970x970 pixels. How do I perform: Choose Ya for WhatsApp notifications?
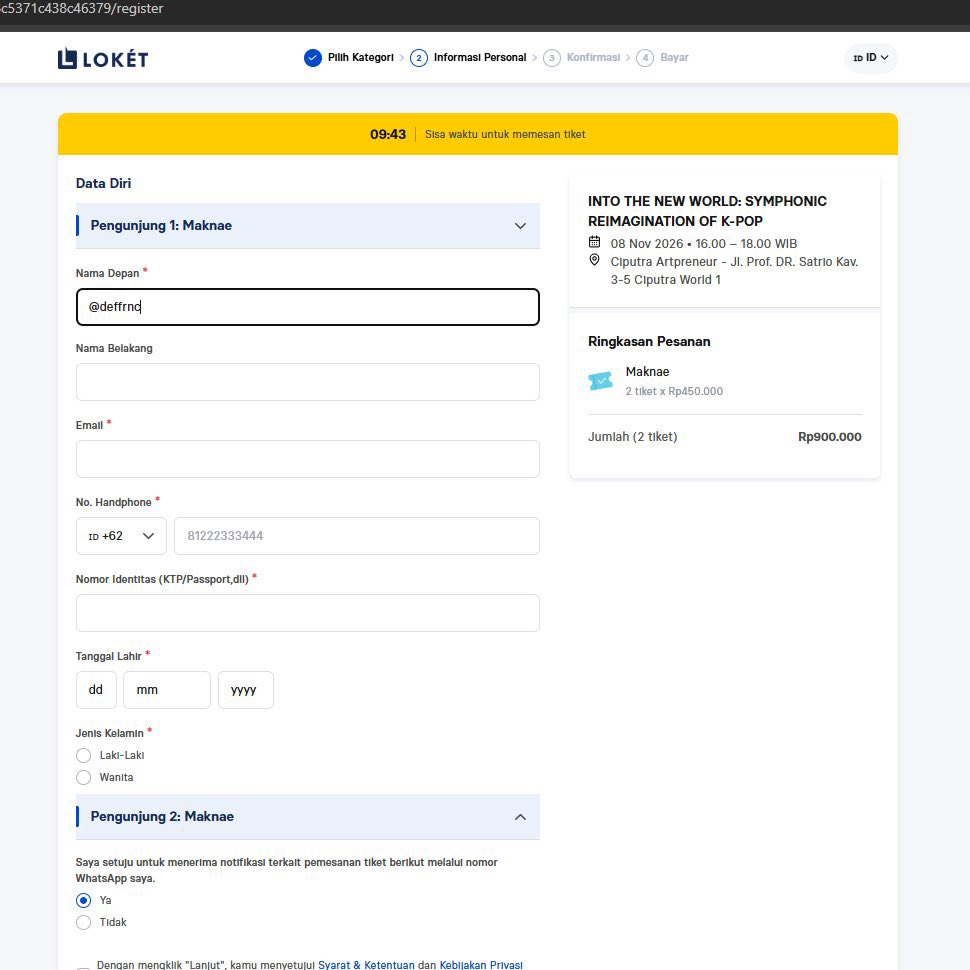click(84, 901)
